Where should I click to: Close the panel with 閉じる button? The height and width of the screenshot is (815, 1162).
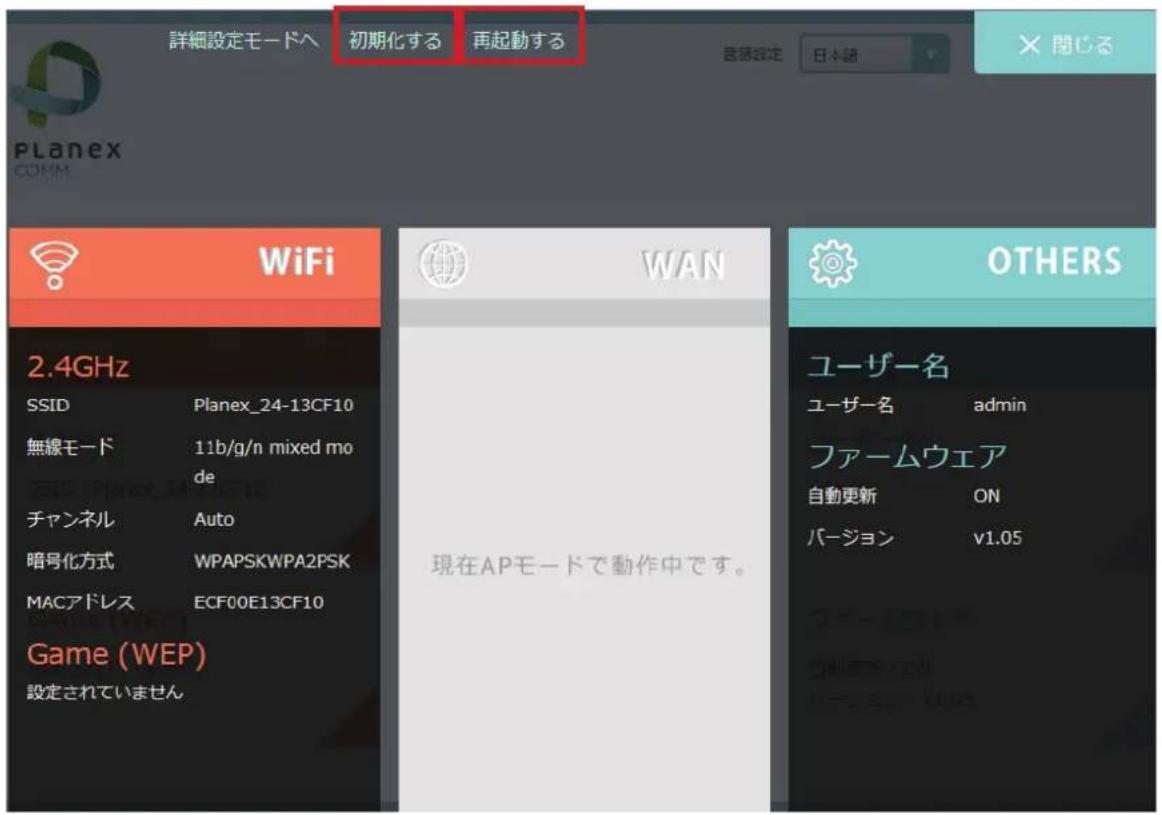pos(1065,44)
